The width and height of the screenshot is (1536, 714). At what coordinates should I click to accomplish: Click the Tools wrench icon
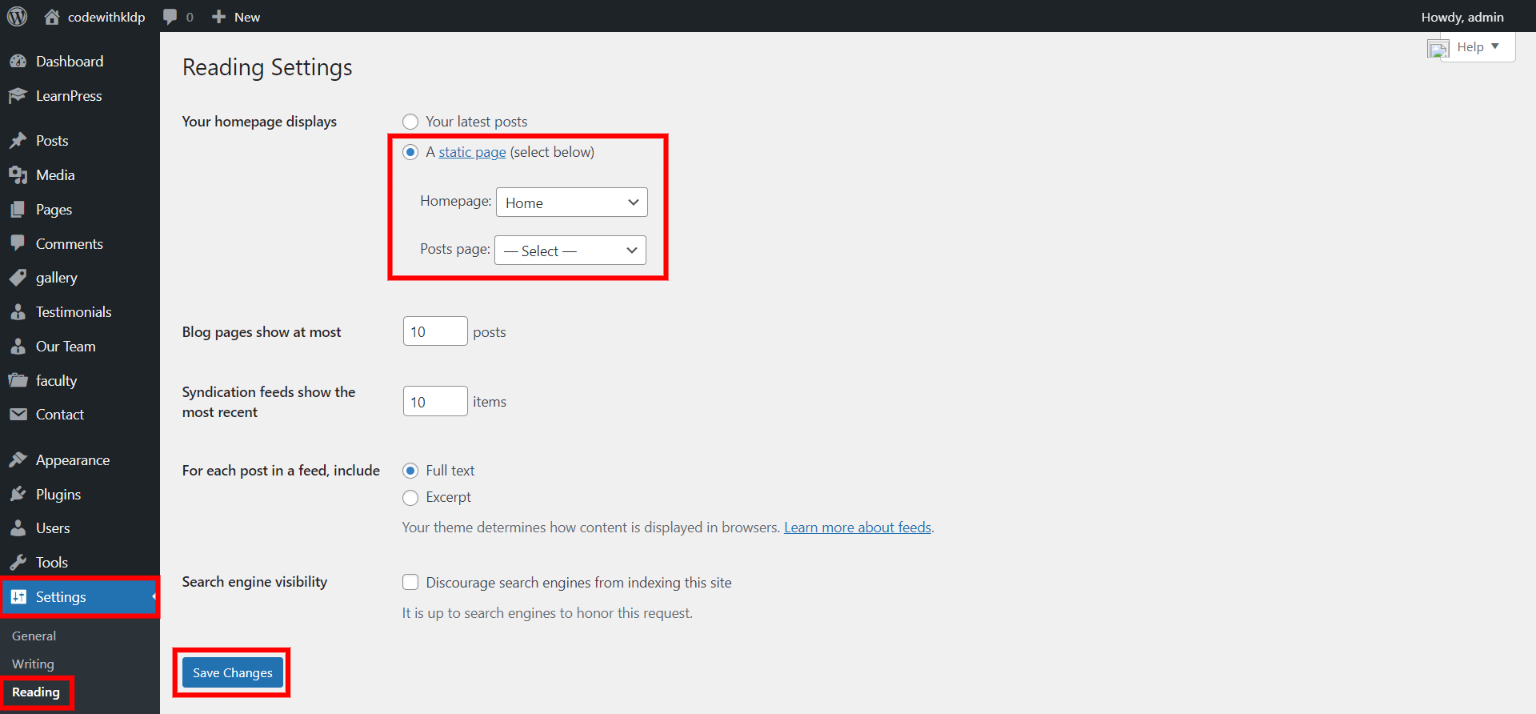tap(18, 563)
